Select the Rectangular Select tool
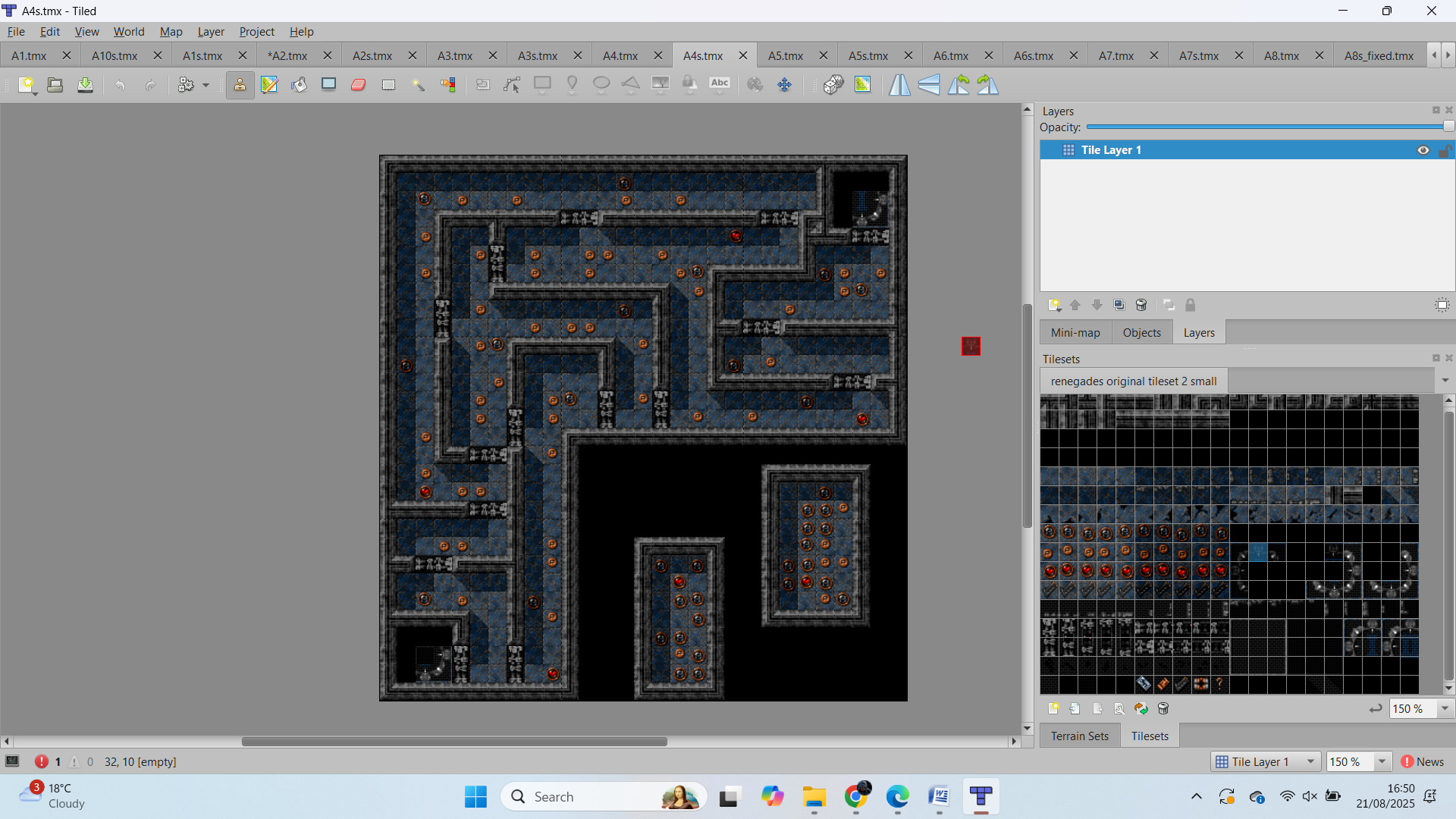Screen dimensions: 1456x819 (388, 85)
